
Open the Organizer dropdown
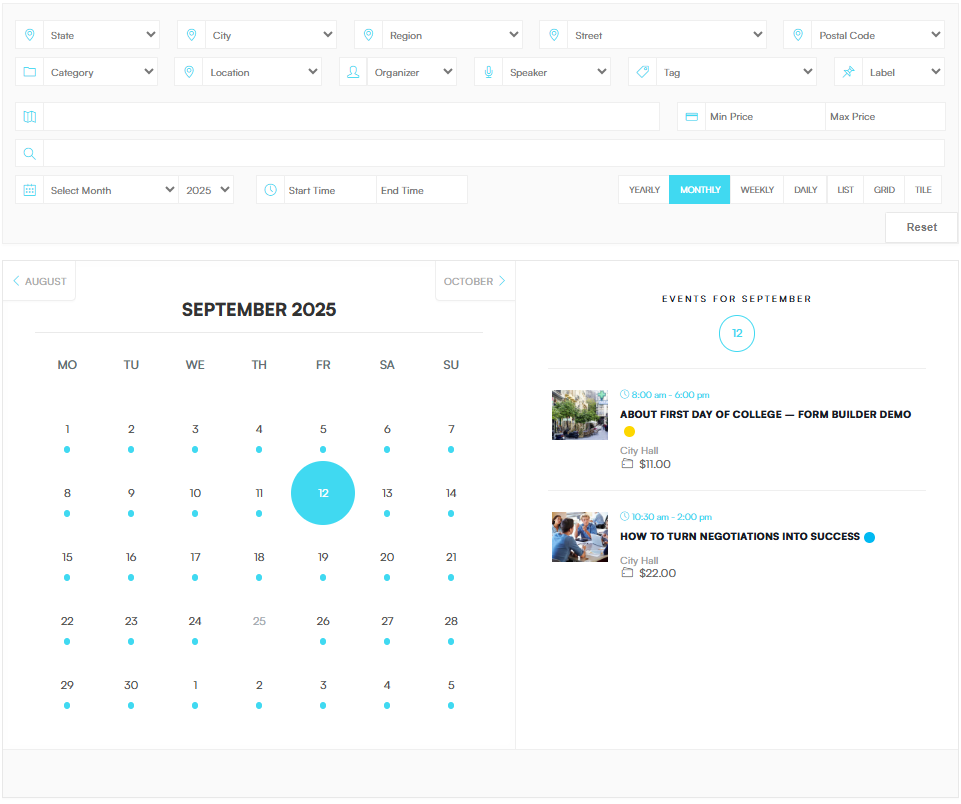coord(411,72)
